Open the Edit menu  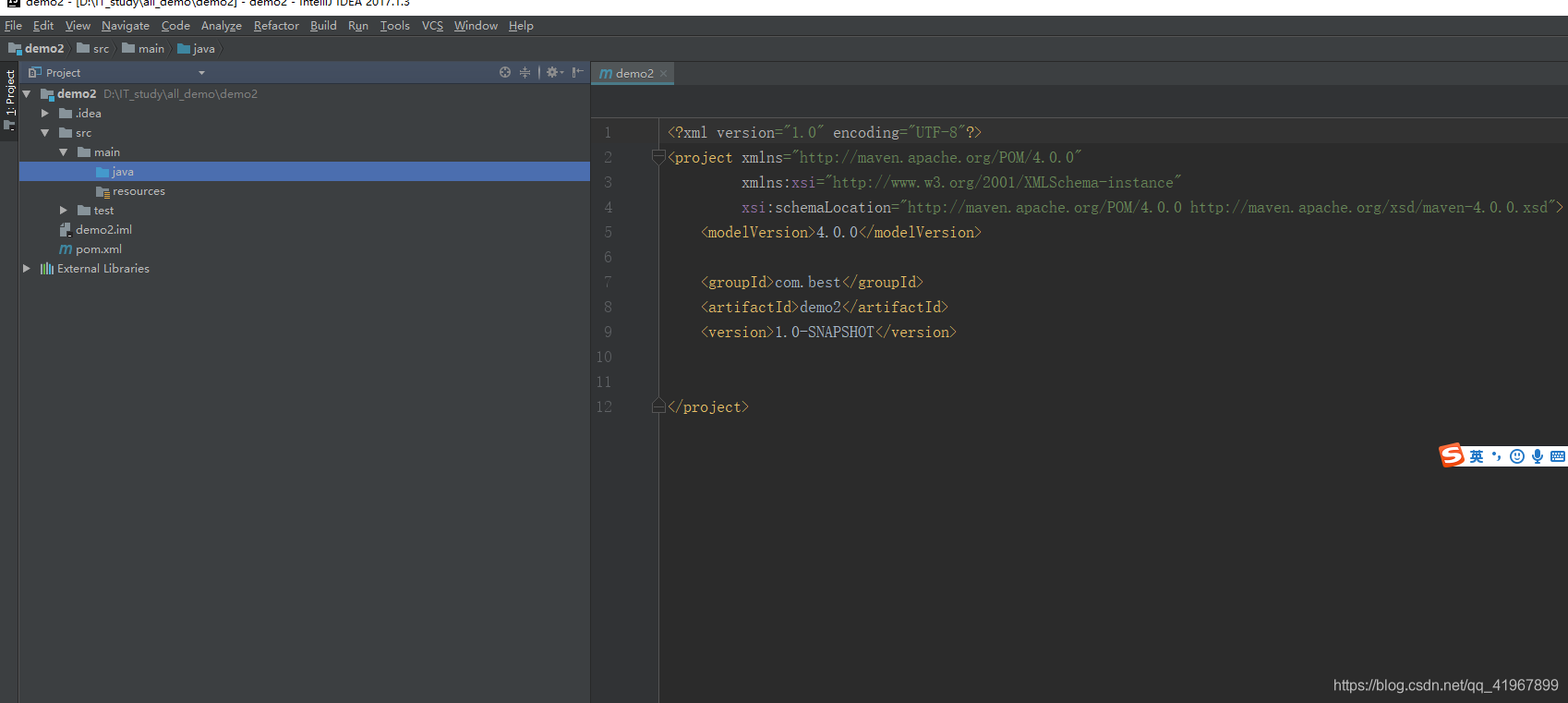click(x=43, y=26)
